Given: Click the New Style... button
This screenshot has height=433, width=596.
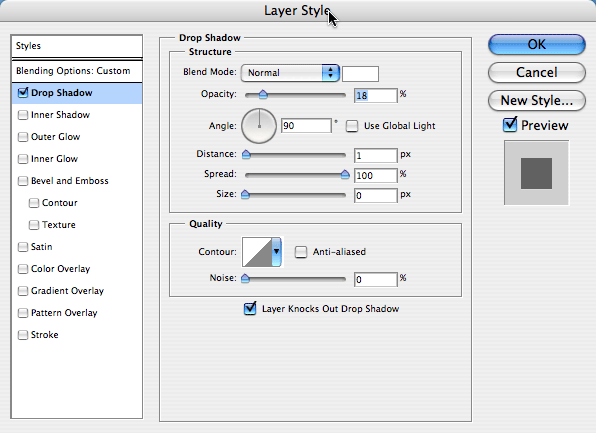Looking at the screenshot, I should (x=536, y=100).
